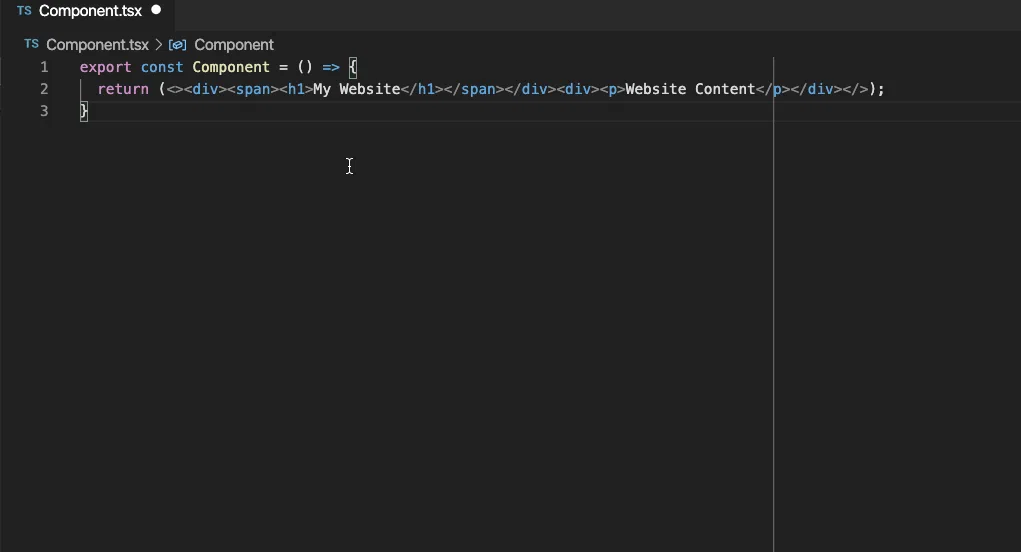Click the opening span tag on line 2

[x=253, y=89]
